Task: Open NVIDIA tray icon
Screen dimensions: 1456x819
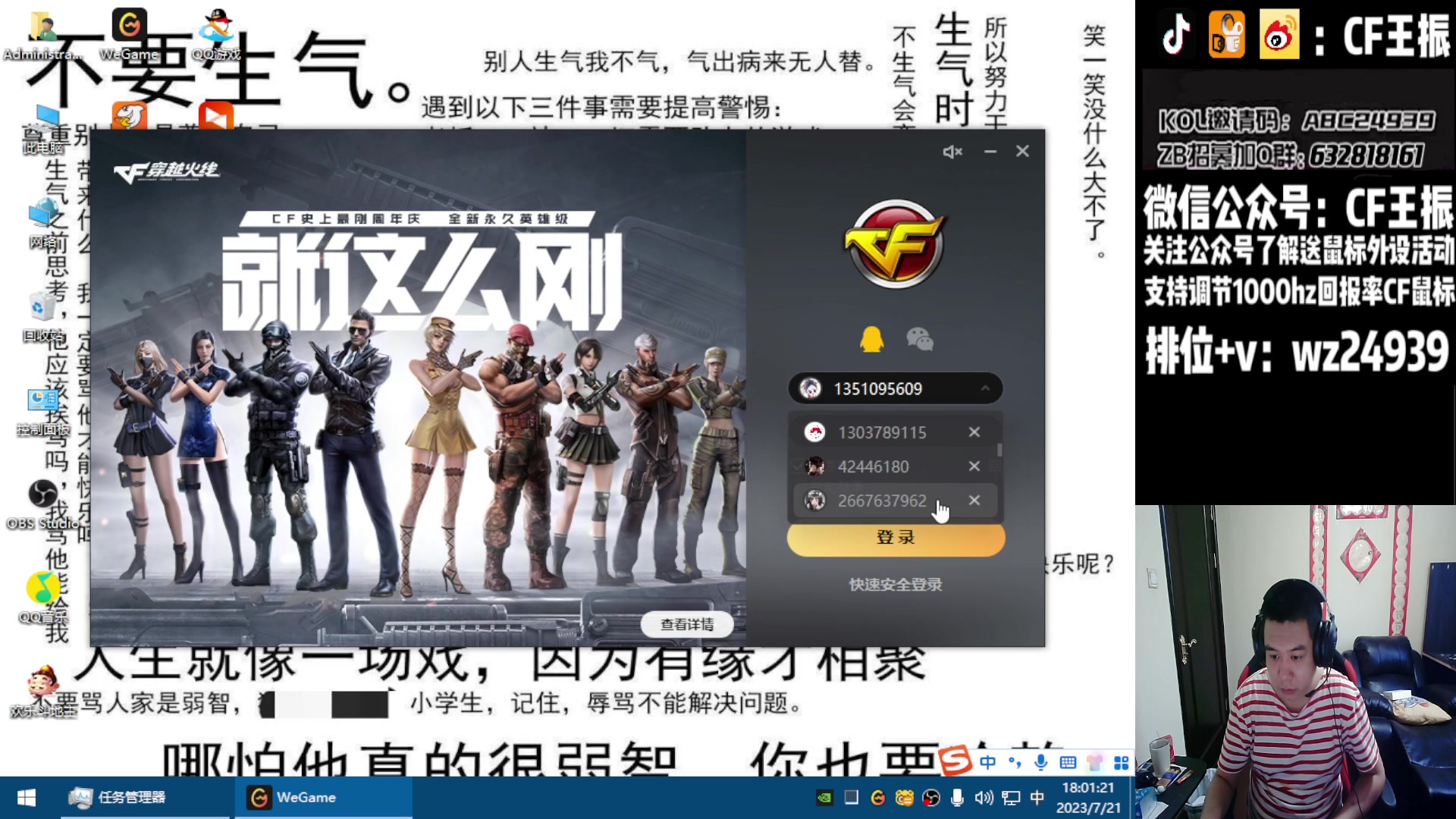Action: 824,798
